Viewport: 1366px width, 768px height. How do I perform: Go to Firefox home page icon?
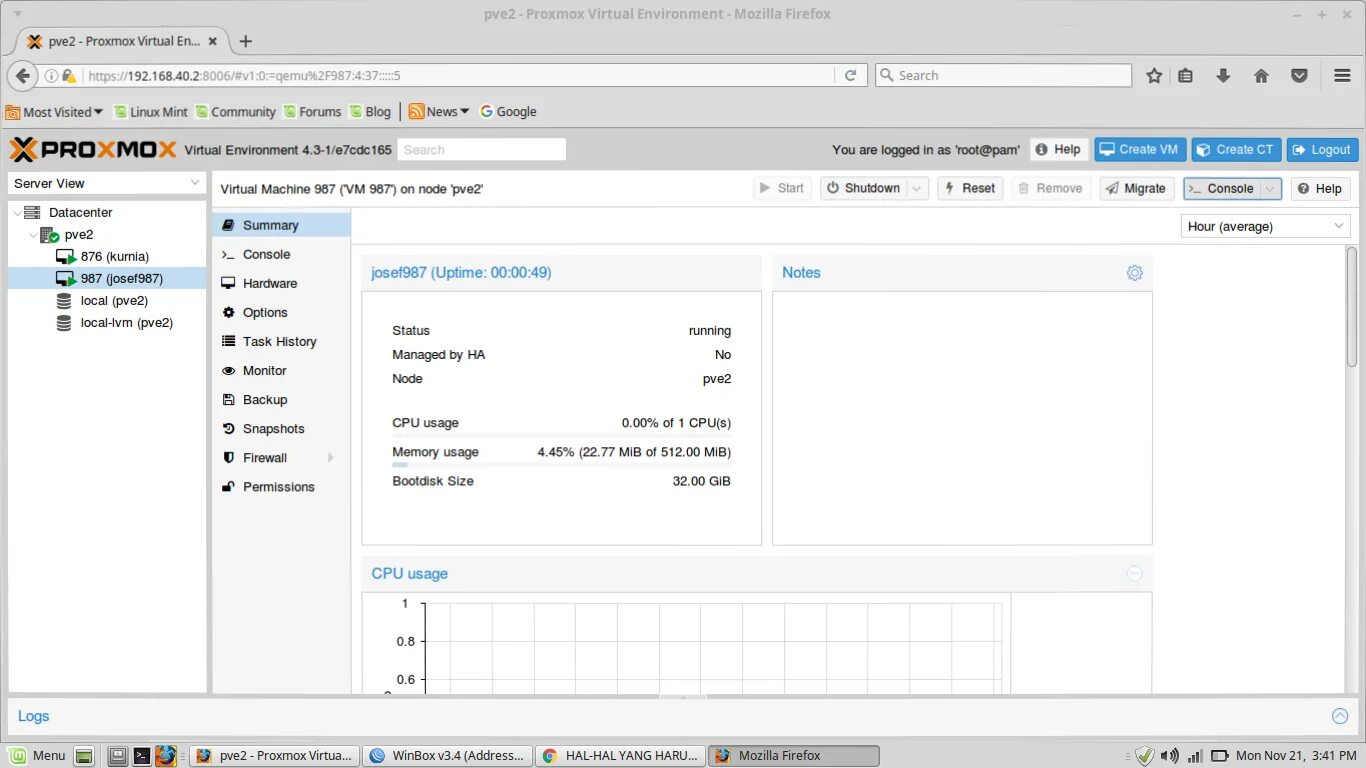point(1261,75)
